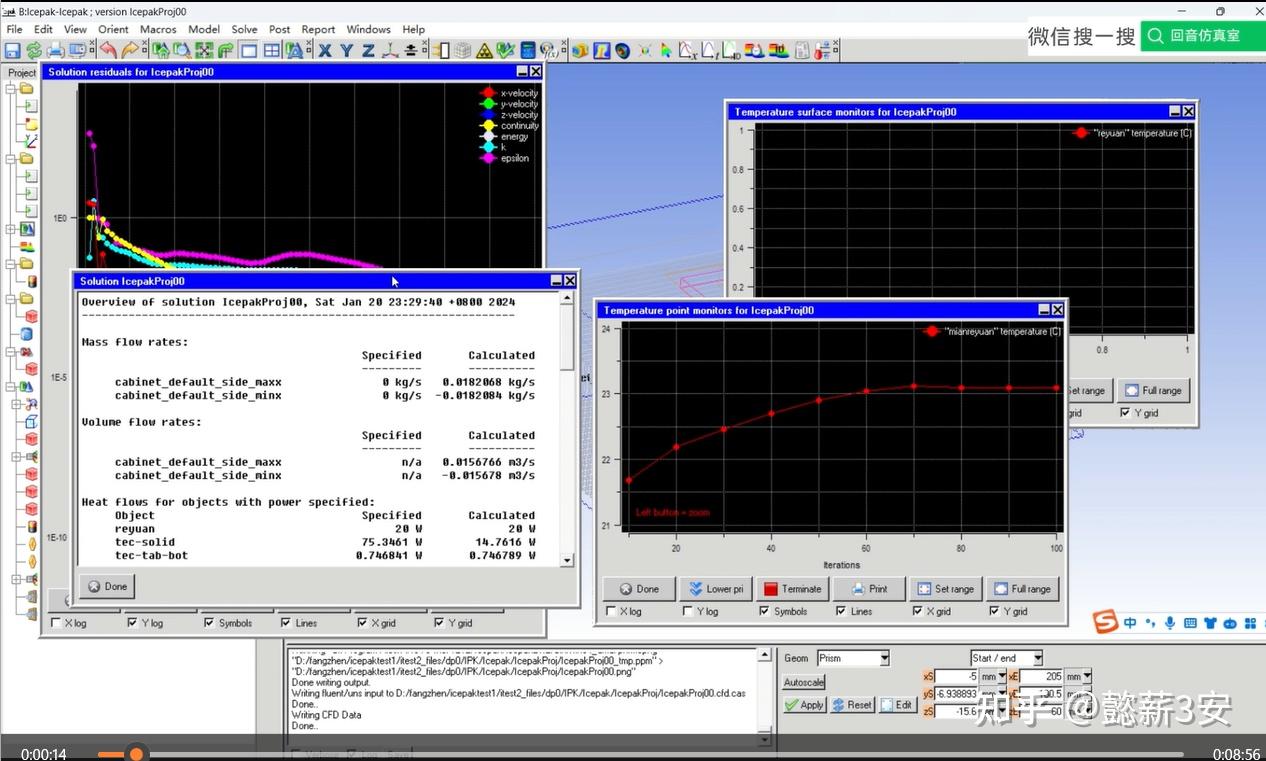
Task: Select the X axis orientation icon
Action: 325,49
